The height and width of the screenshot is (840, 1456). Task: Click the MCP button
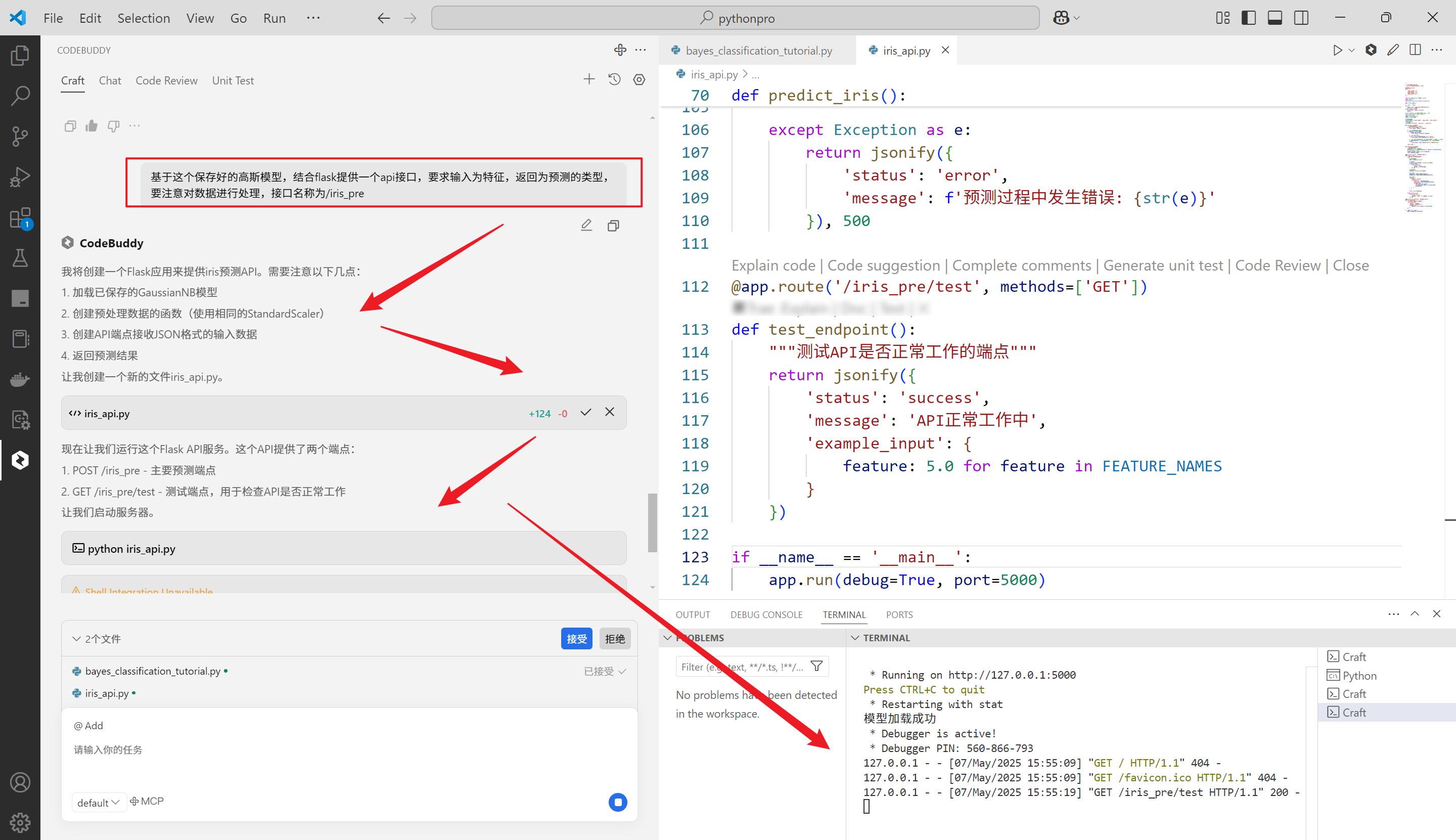tap(147, 802)
